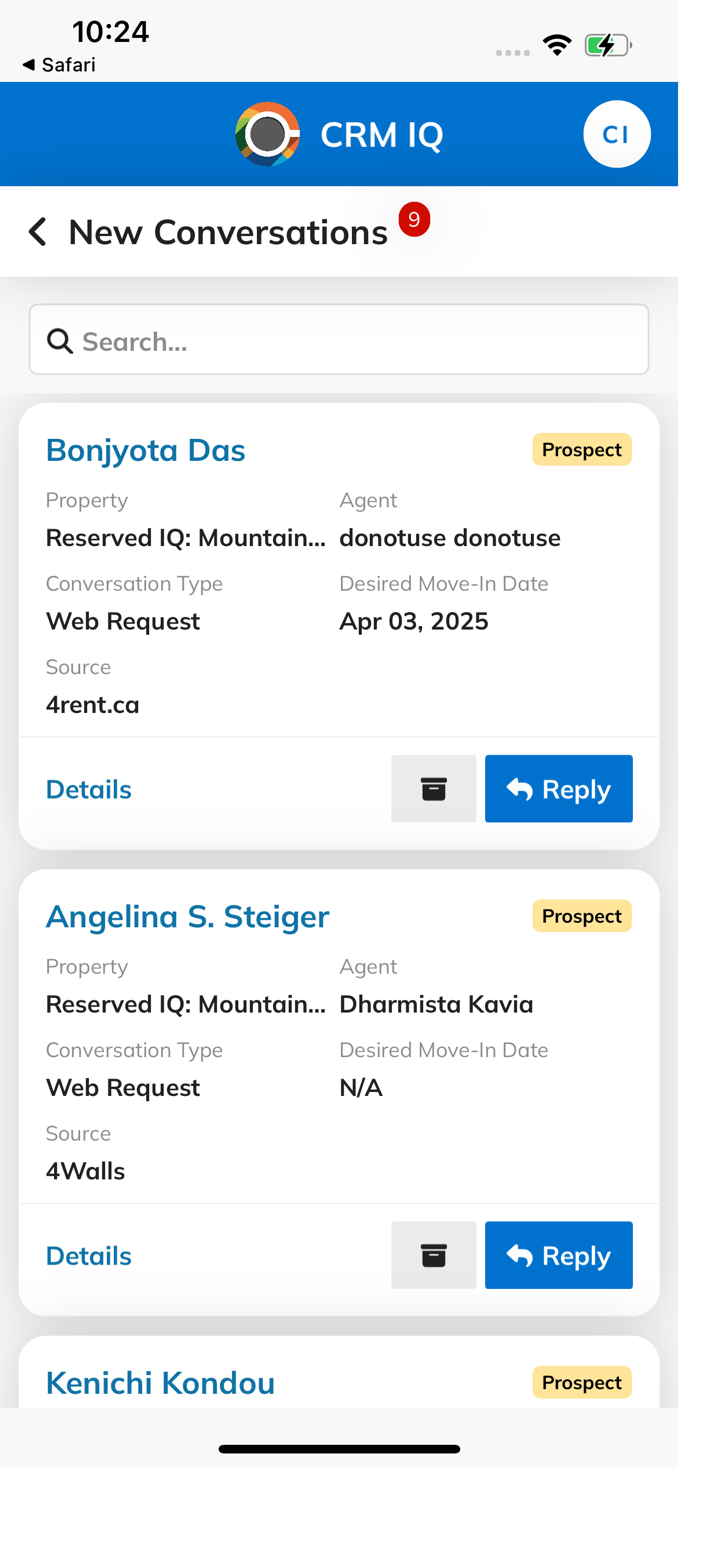Open the Angelina S. Steiger name link
Screen dimensions: 720x1558
point(188,916)
